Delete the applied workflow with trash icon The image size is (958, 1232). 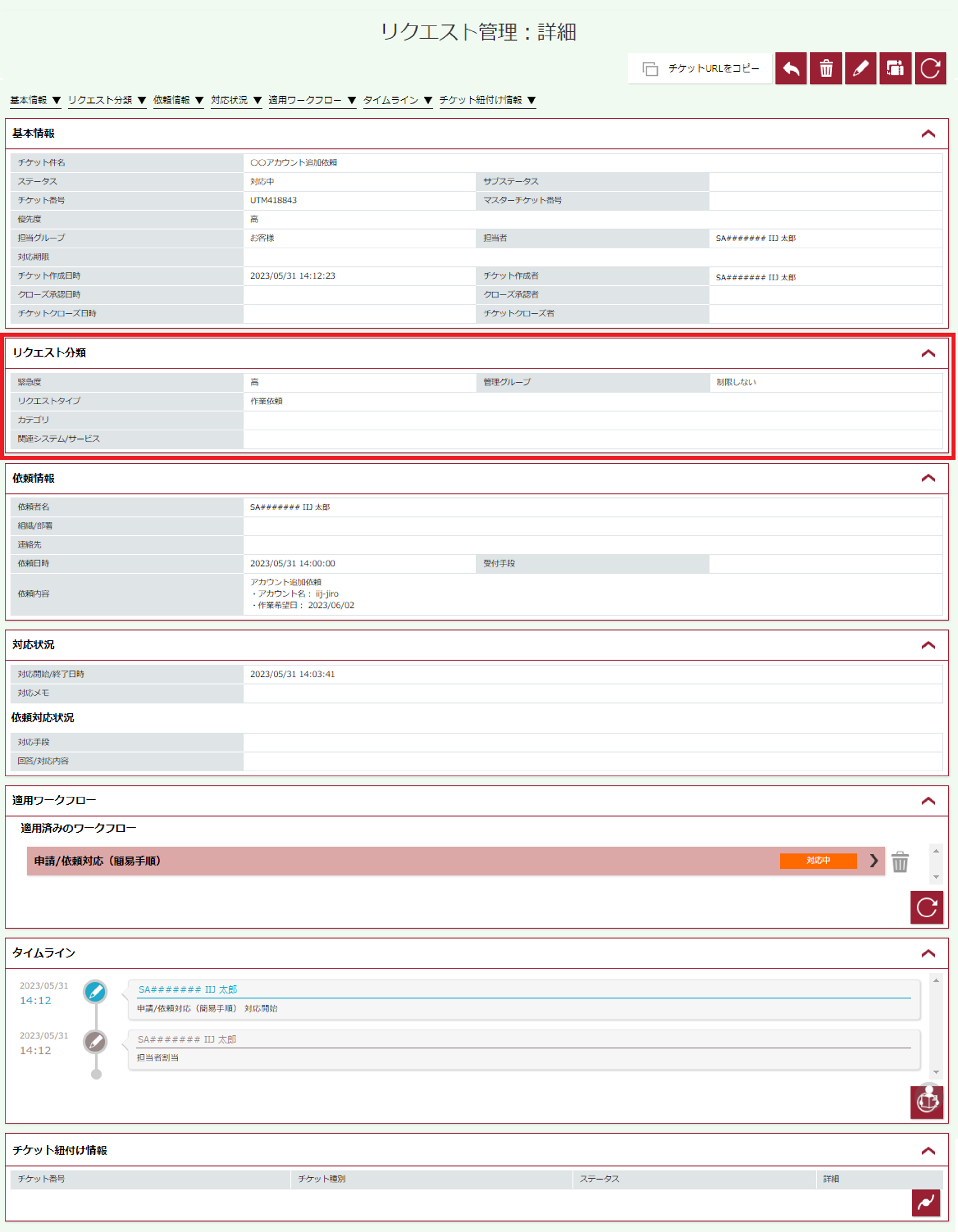click(900, 862)
